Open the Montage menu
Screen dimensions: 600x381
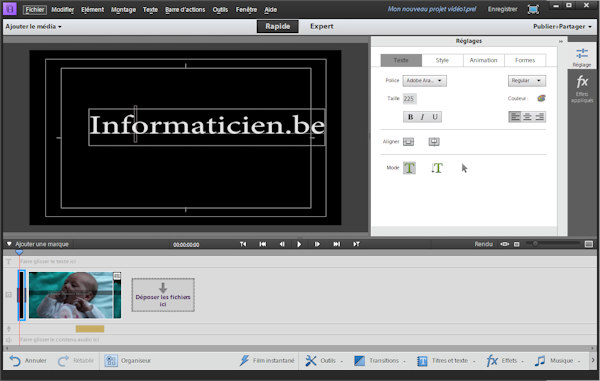pos(123,10)
